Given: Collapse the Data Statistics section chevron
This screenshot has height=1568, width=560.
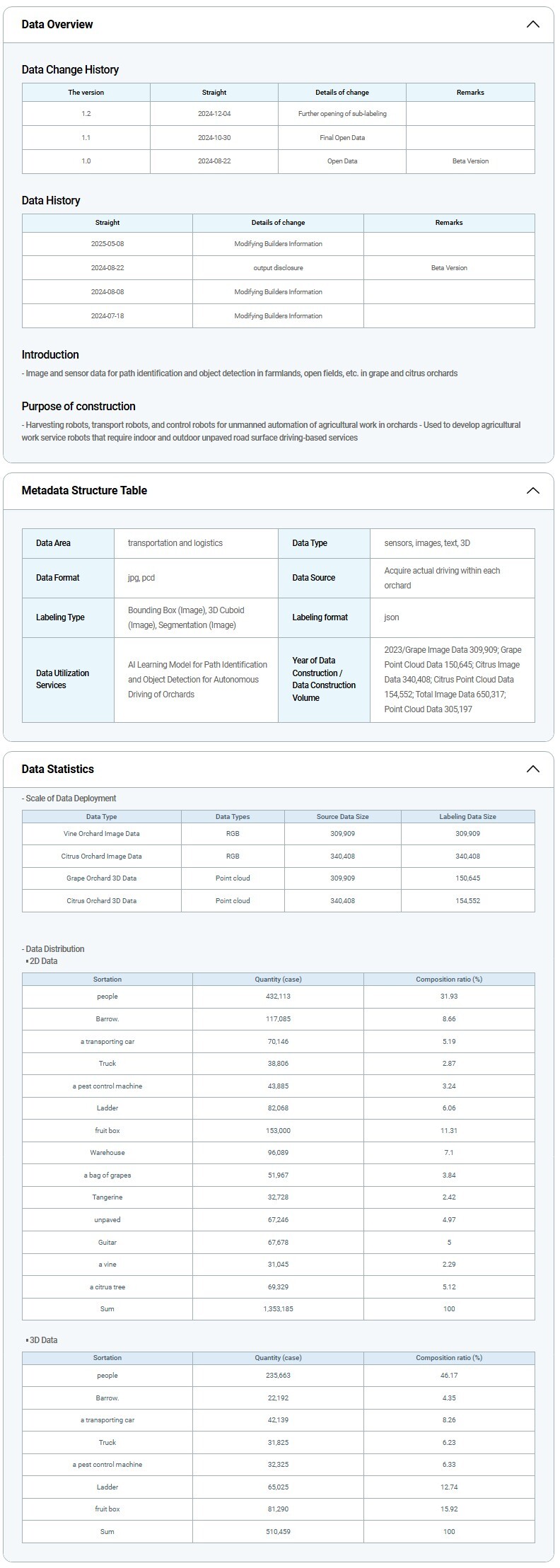Looking at the screenshot, I should 532,769.
